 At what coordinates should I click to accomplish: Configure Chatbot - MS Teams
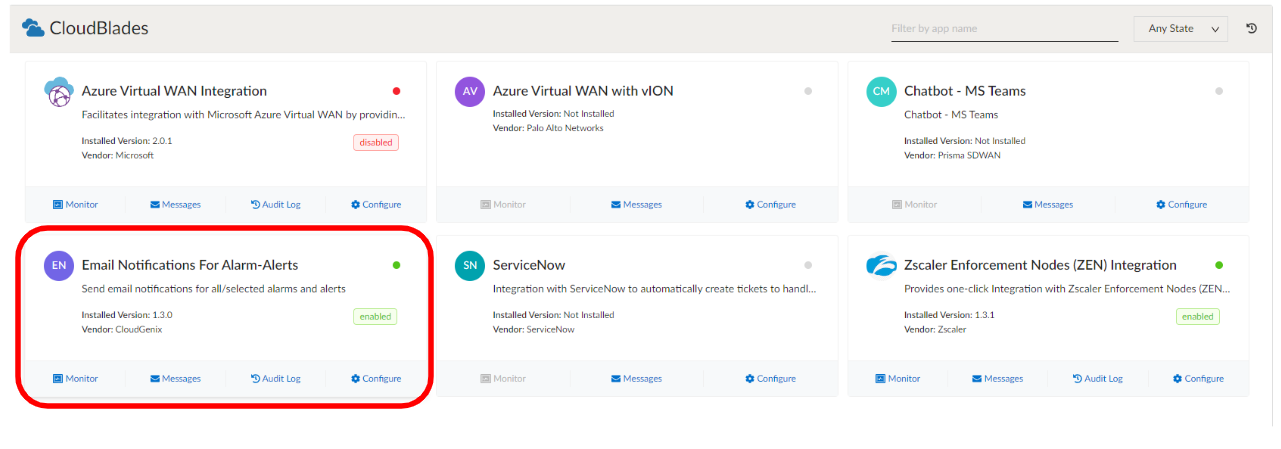tap(1181, 204)
